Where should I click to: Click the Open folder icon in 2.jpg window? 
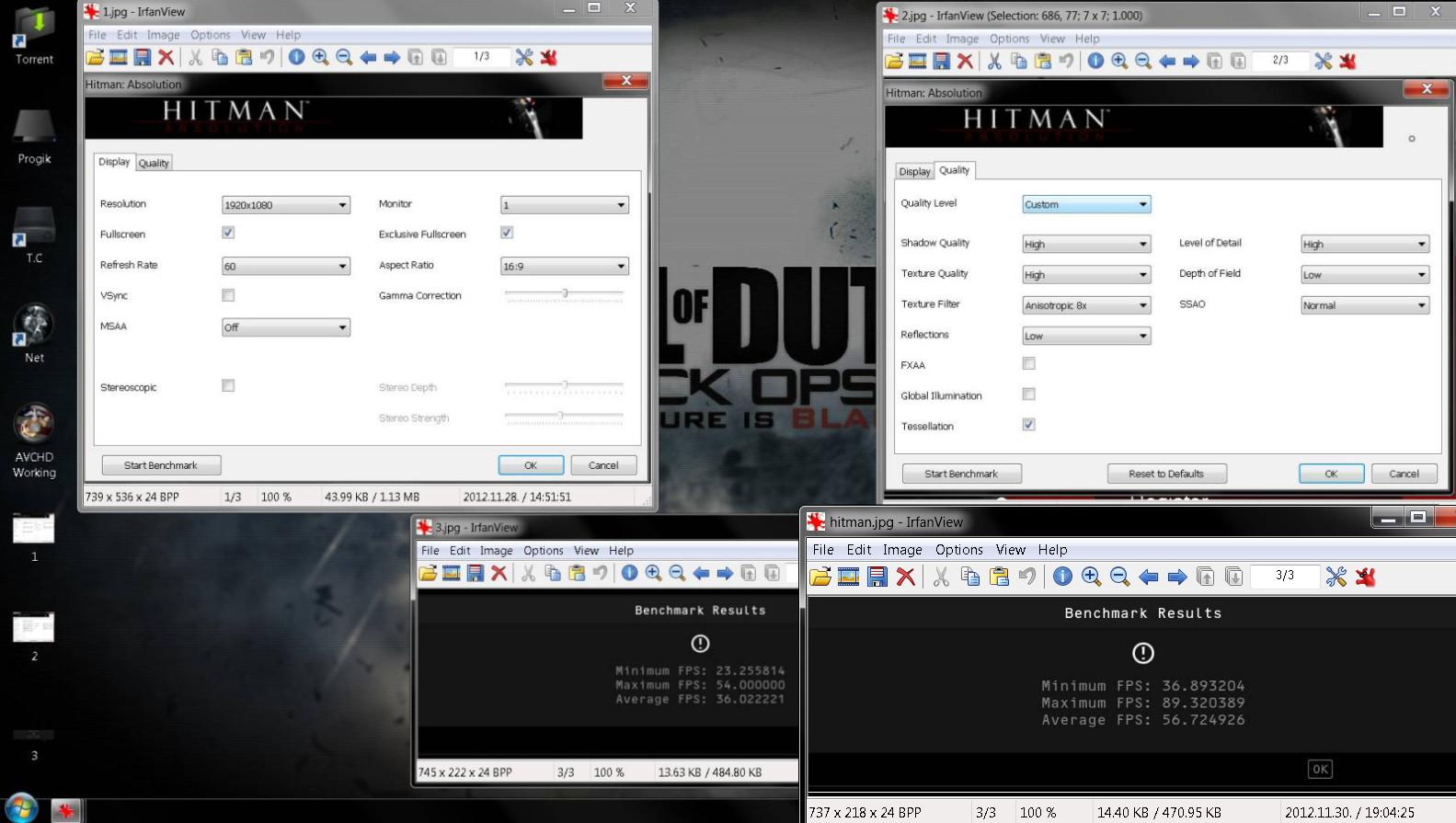(x=894, y=61)
